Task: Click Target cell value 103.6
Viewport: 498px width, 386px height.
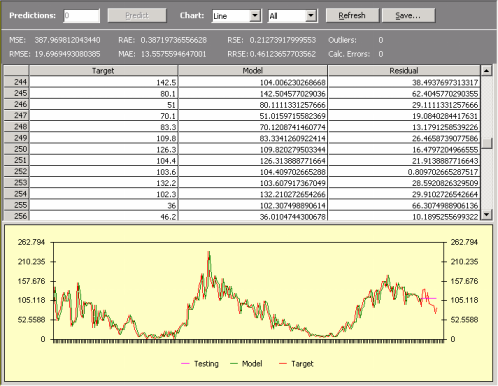Action: coord(103,172)
